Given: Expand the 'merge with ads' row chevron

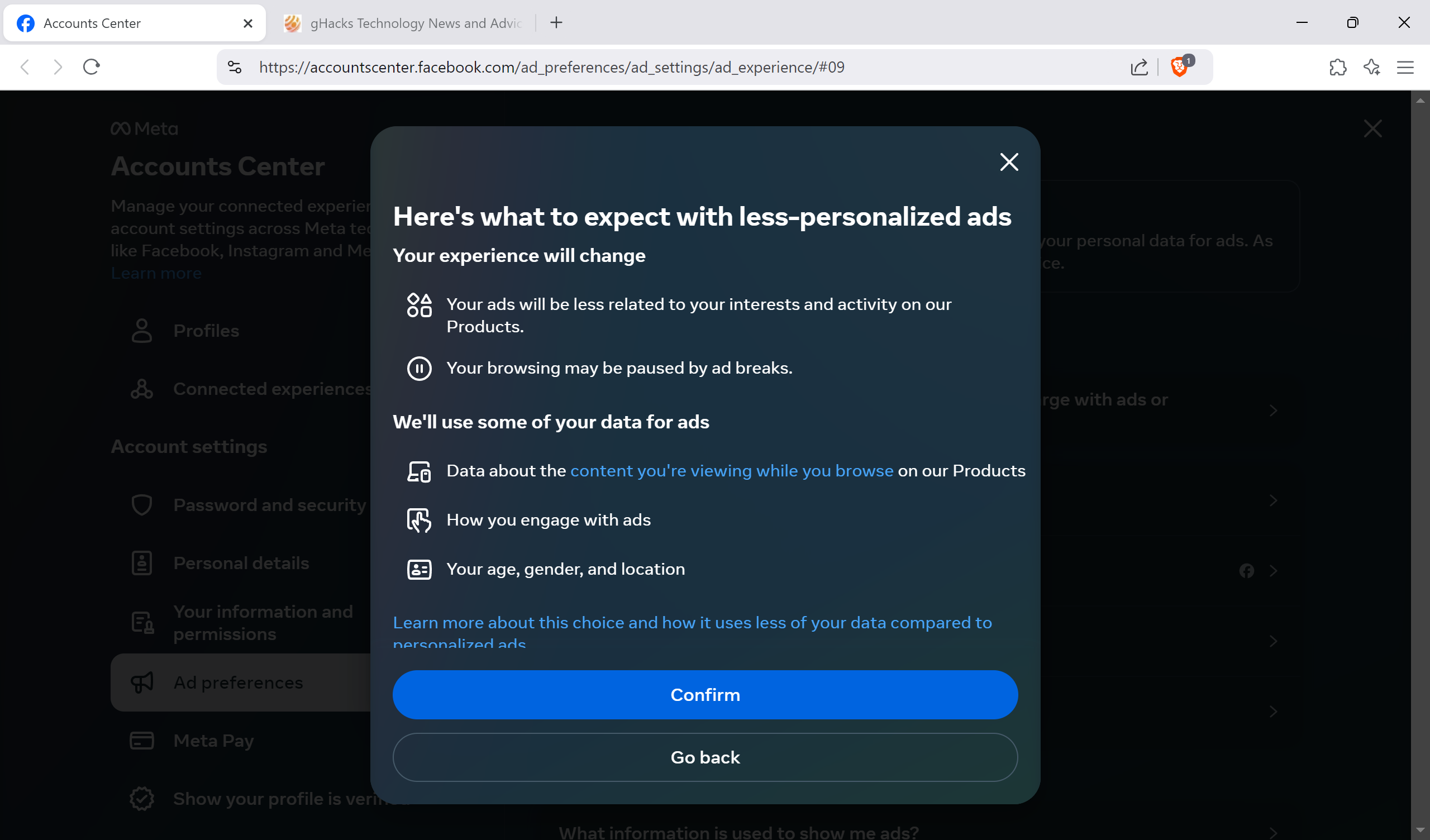Looking at the screenshot, I should 1274,411.
